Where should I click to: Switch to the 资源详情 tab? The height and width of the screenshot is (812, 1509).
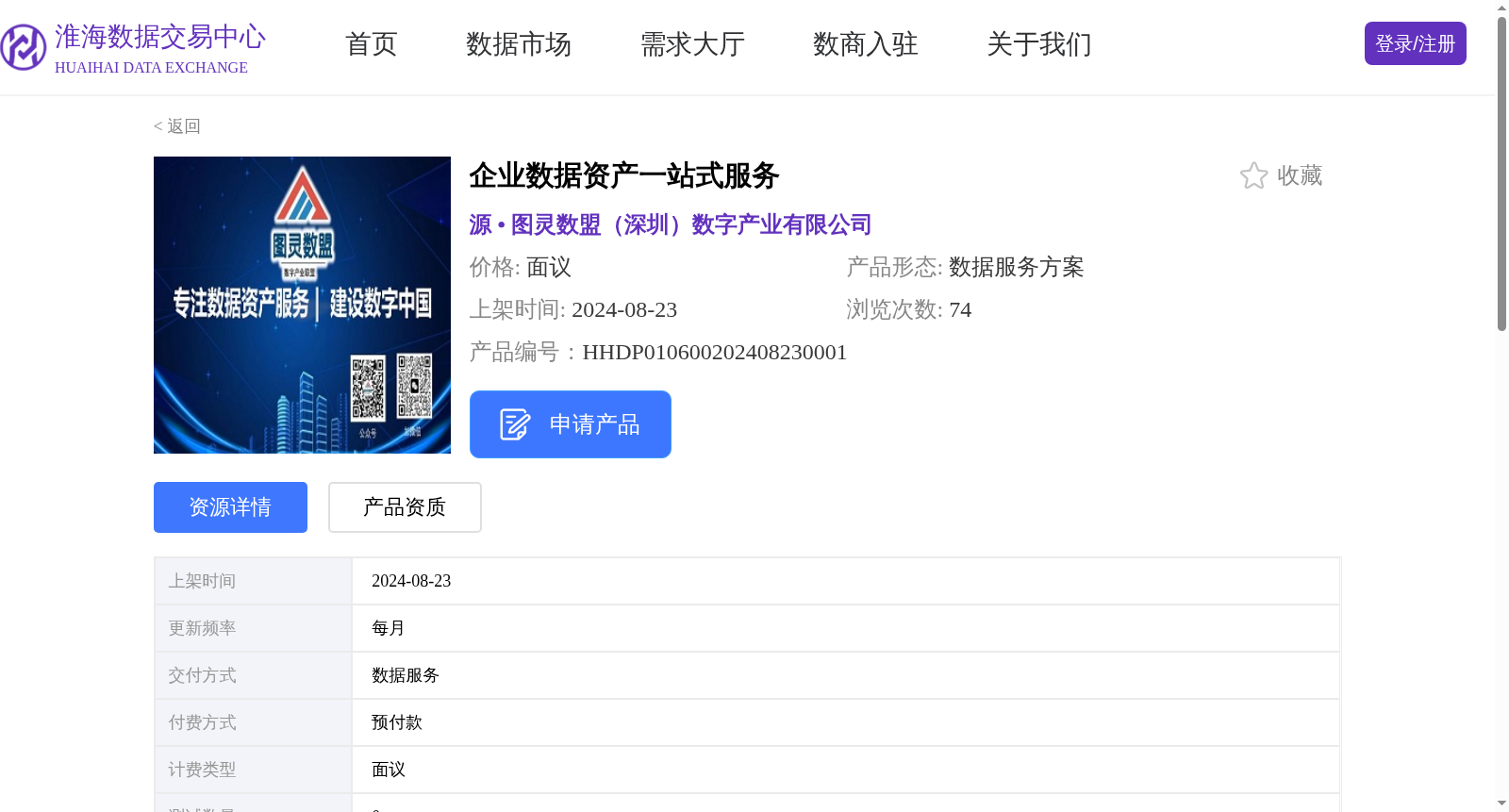(230, 507)
